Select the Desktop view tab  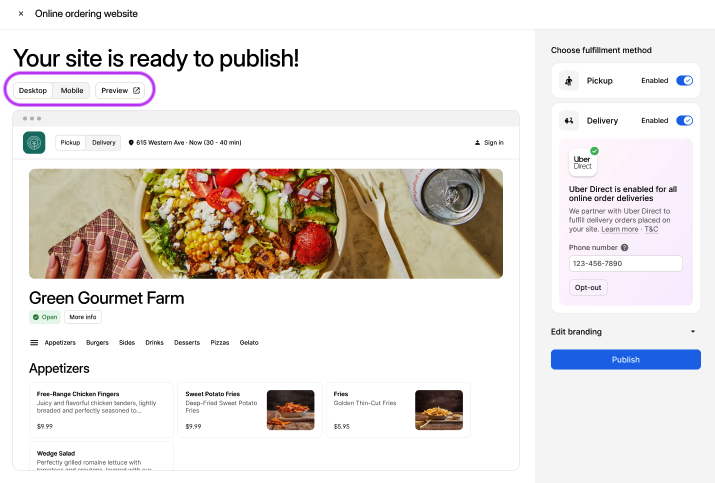[x=33, y=90]
